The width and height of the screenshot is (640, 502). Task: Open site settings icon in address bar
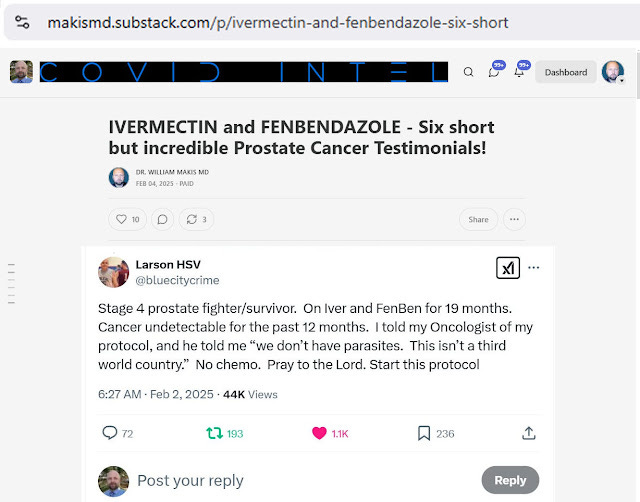click(22, 22)
